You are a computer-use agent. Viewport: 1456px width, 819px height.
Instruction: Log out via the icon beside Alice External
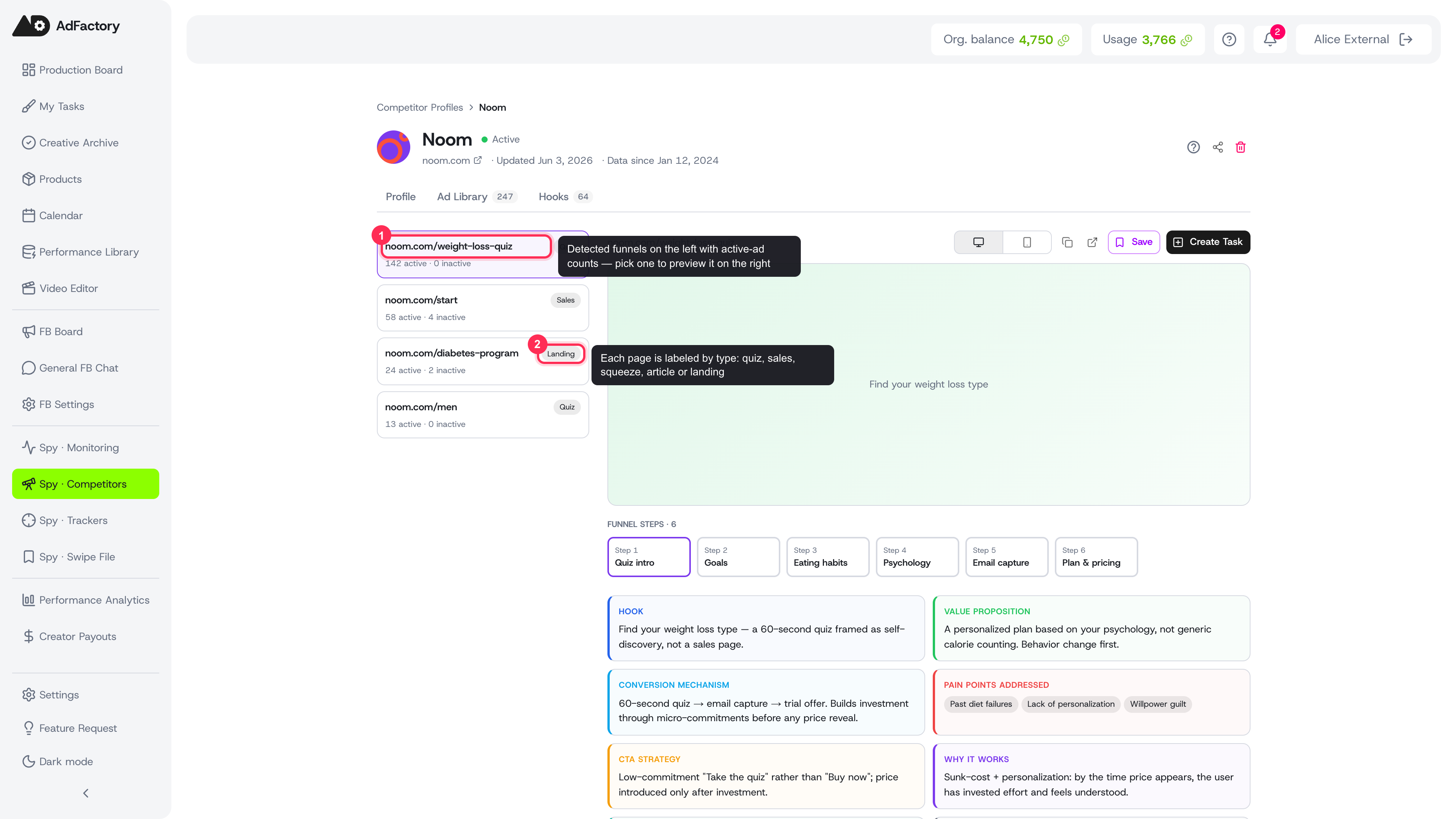pyautogui.click(x=1406, y=39)
